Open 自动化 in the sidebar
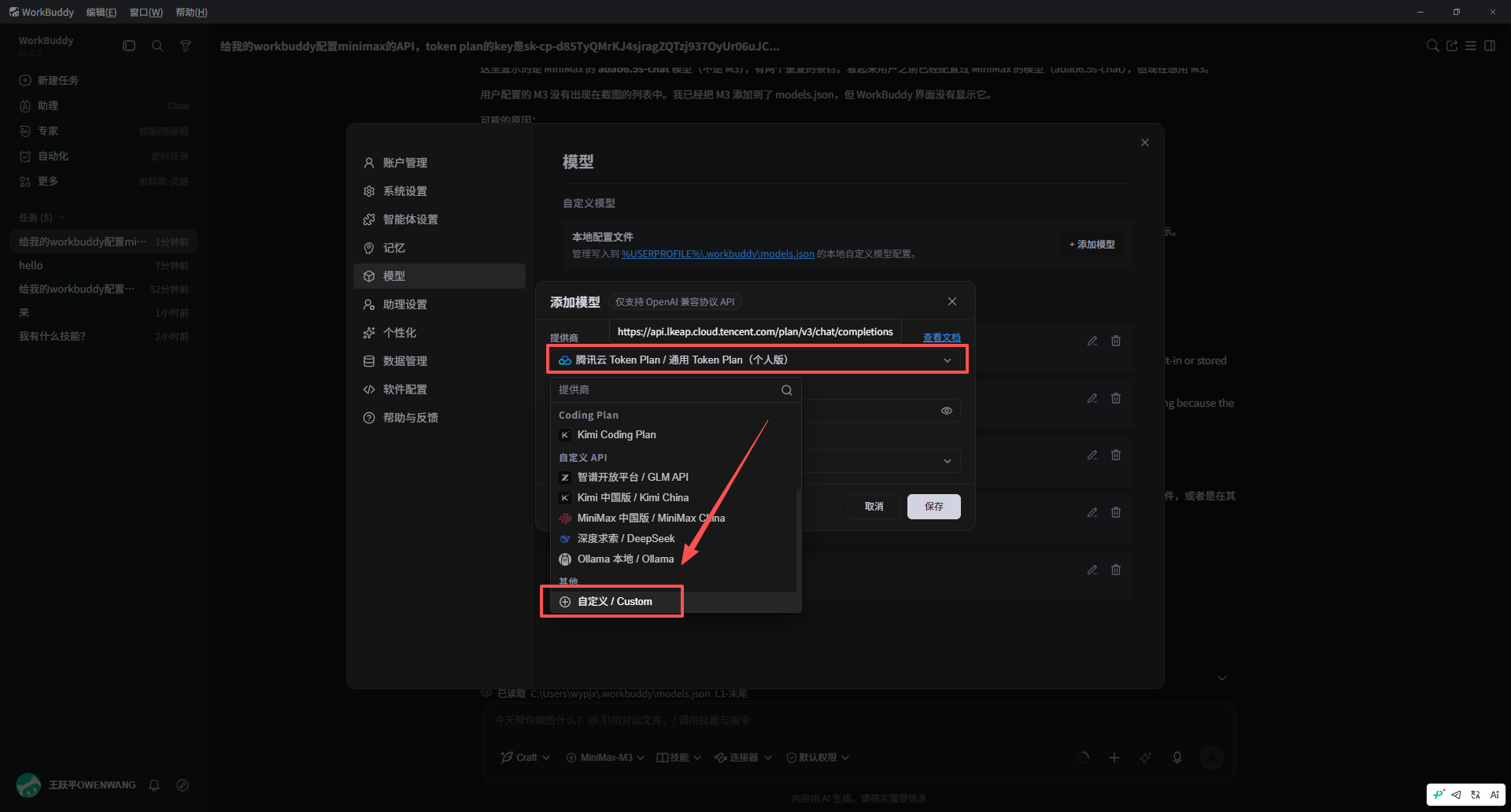1511x812 pixels. pyautogui.click(x=104, y=156)
